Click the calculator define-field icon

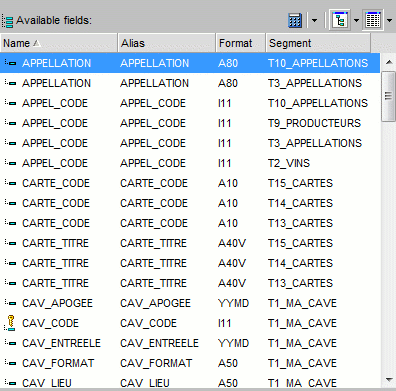click(295, 20)
